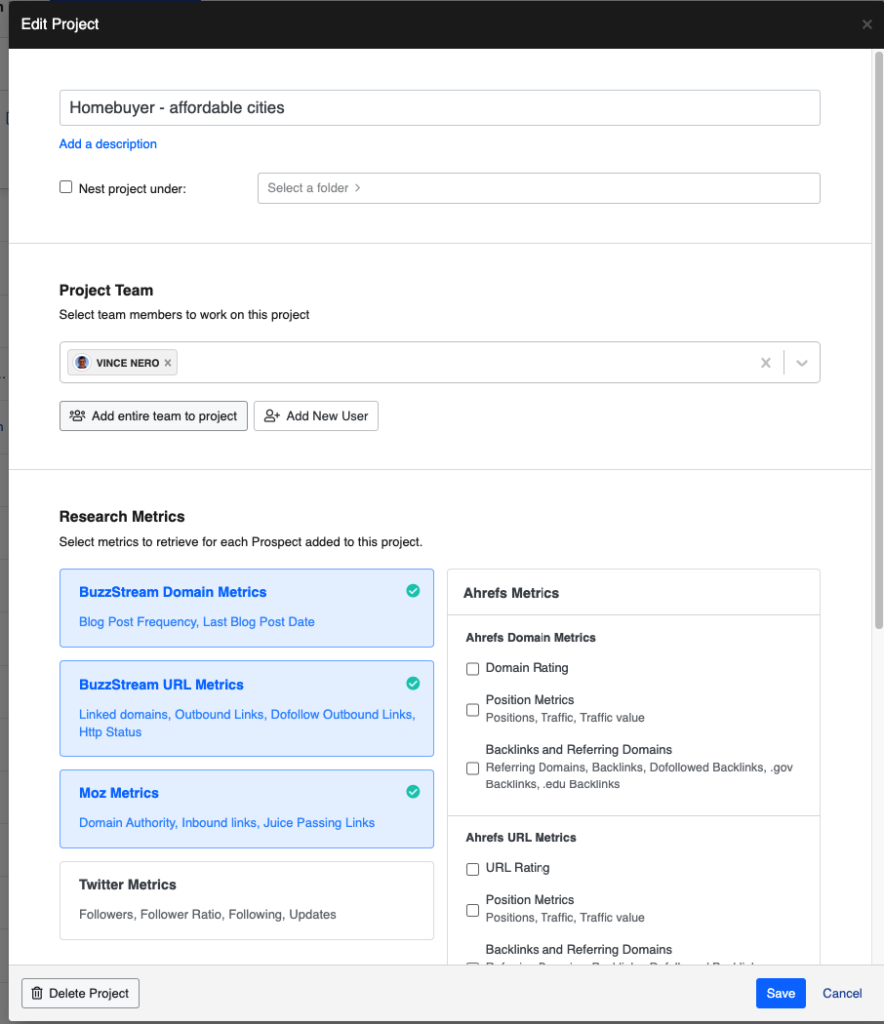Remove VINCE NERO using the x icon
This screenshot has height=1024, width=884.
pos(166,363)
